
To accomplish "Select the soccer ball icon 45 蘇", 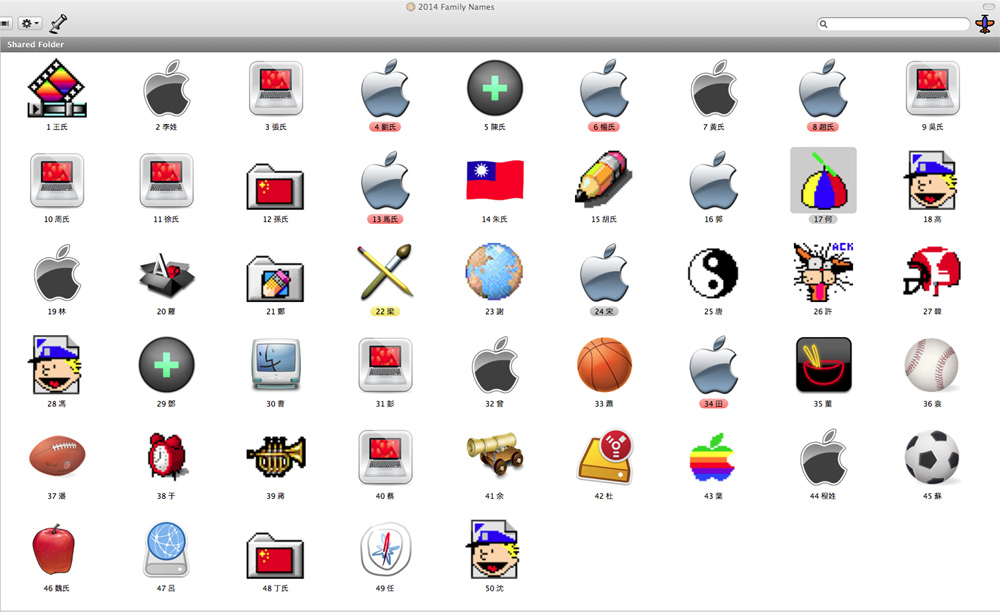I will [x=931, y=457].
